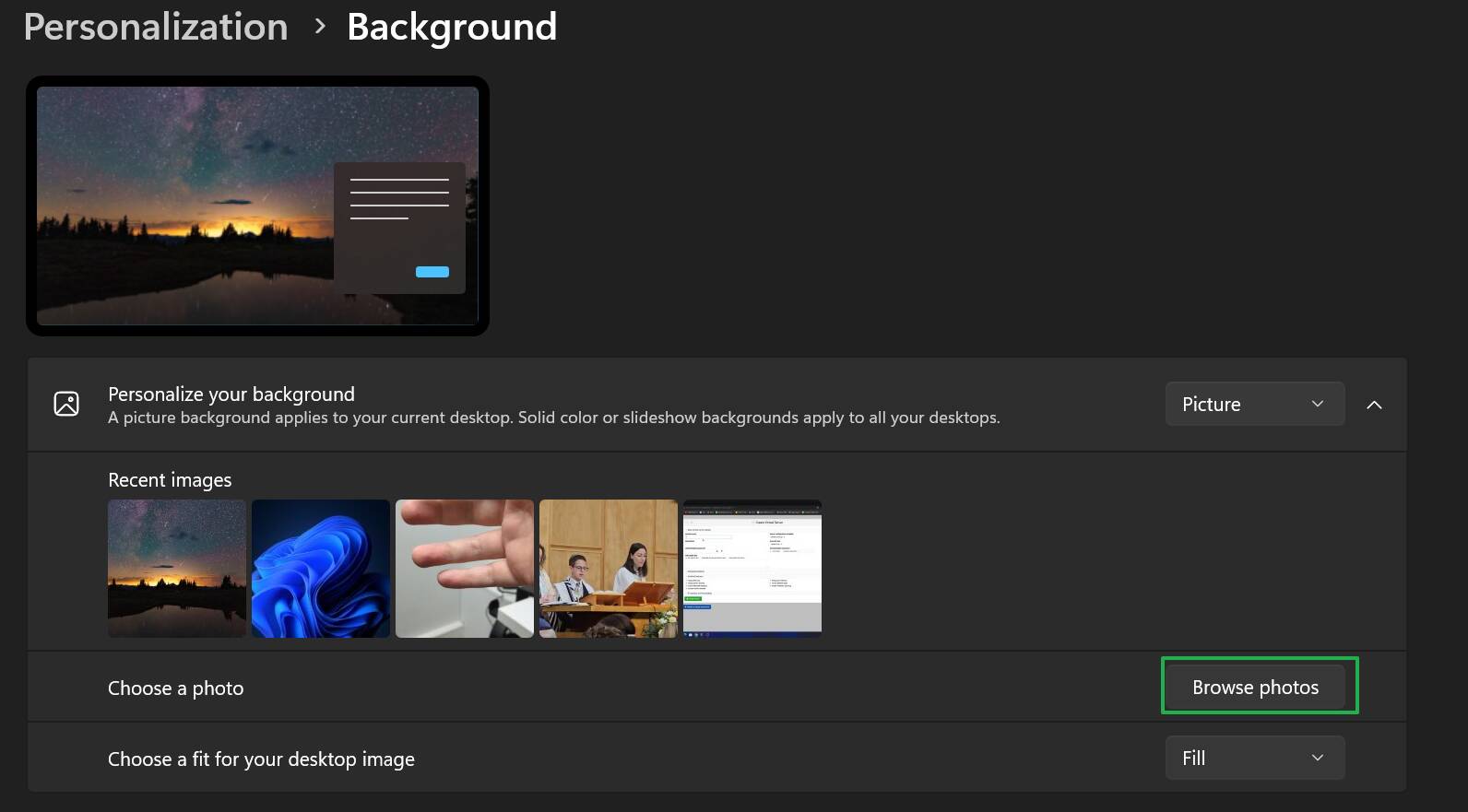Click Choose a fit for your desktop image label
1468x812 pixels.
261,759
